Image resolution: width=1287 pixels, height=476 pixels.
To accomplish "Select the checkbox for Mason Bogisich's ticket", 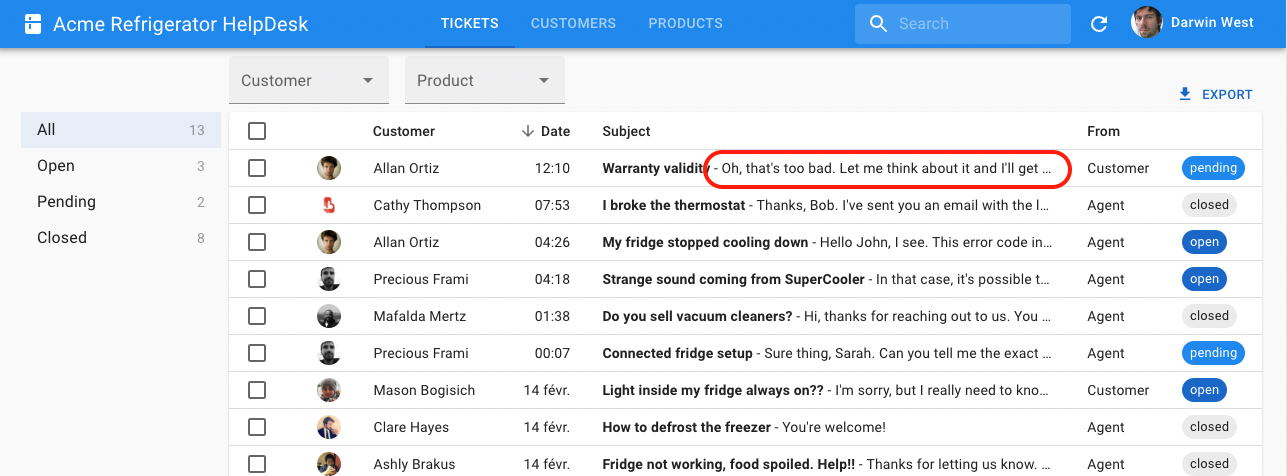I will coord(257,390).
